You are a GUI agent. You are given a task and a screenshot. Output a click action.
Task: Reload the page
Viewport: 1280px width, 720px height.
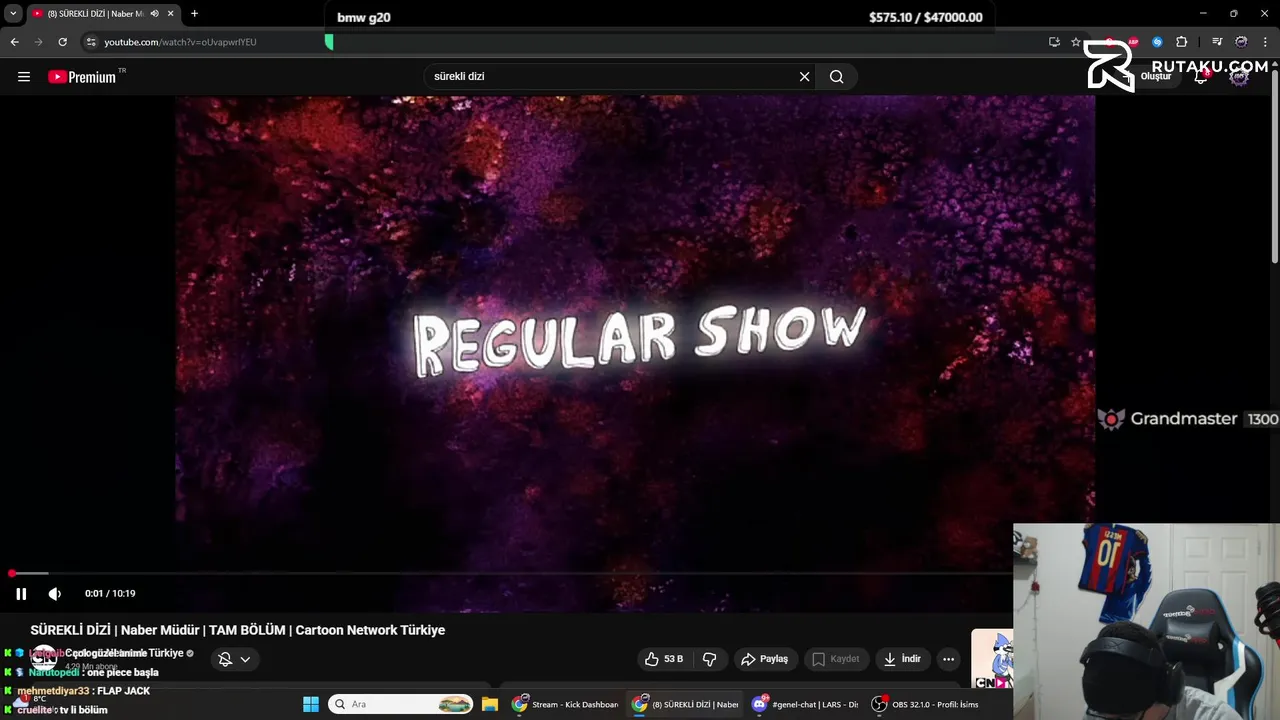point(62,42)
